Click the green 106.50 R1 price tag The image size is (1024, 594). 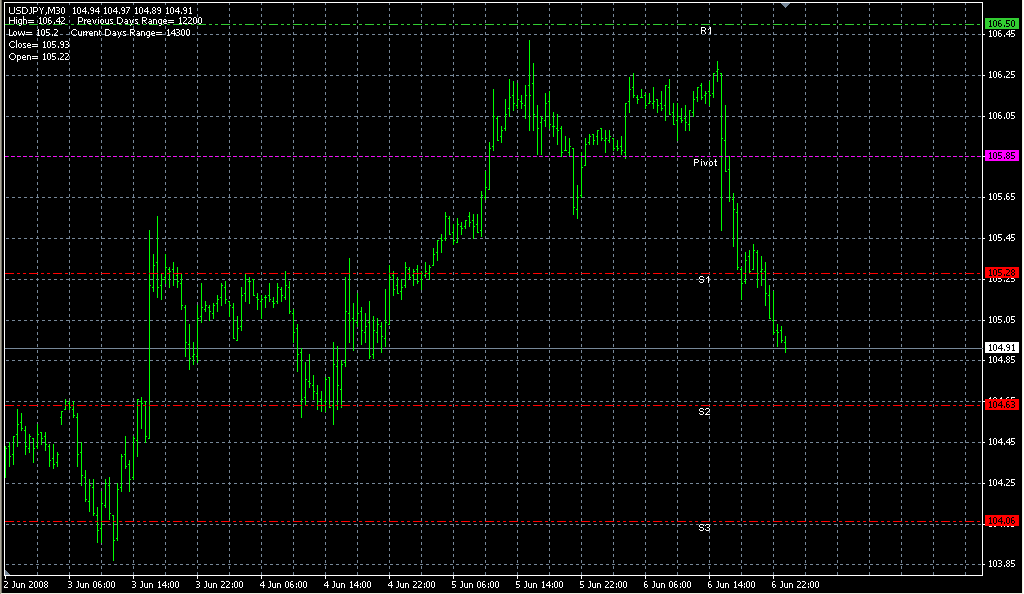(1001, 23)
